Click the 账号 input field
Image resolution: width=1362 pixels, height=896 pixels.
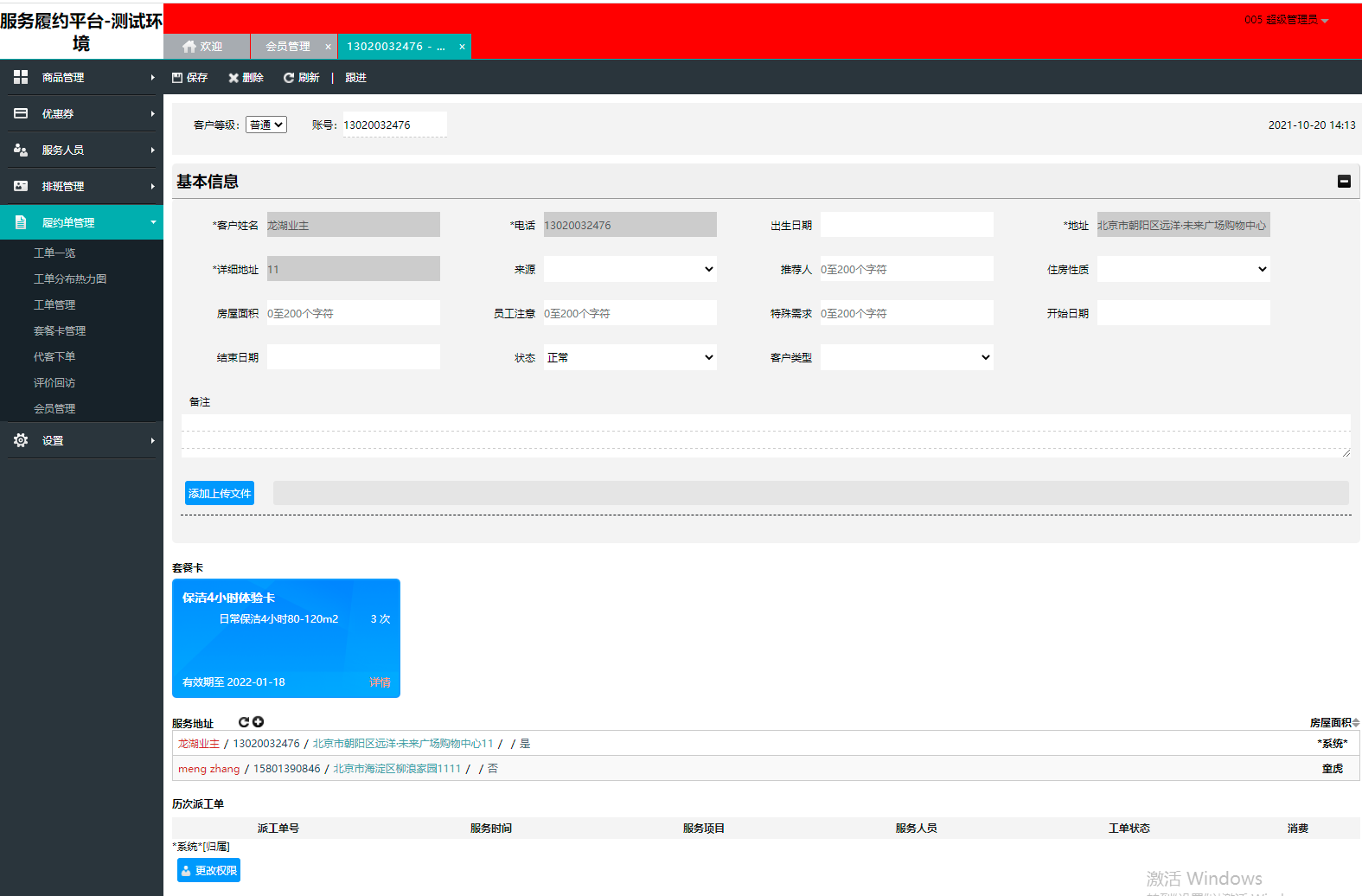395,125
